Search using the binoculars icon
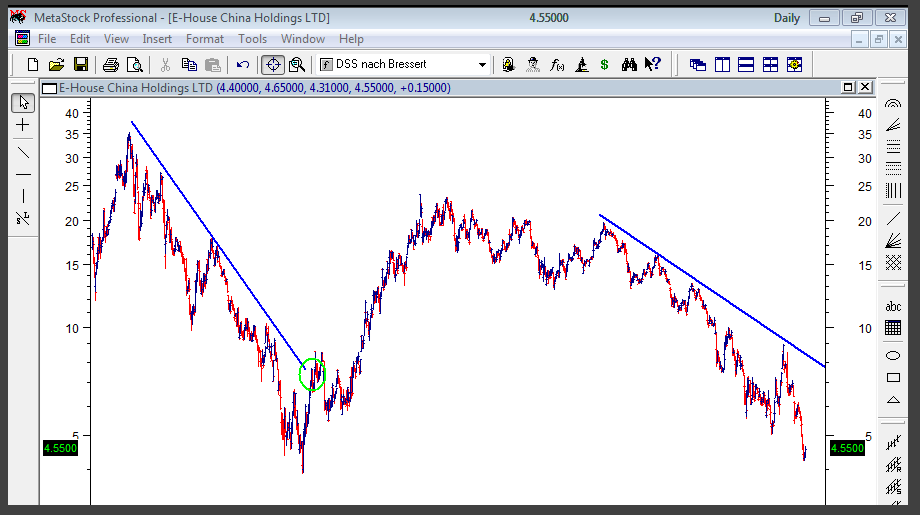The image size is (920, 515). coord(629,65)
